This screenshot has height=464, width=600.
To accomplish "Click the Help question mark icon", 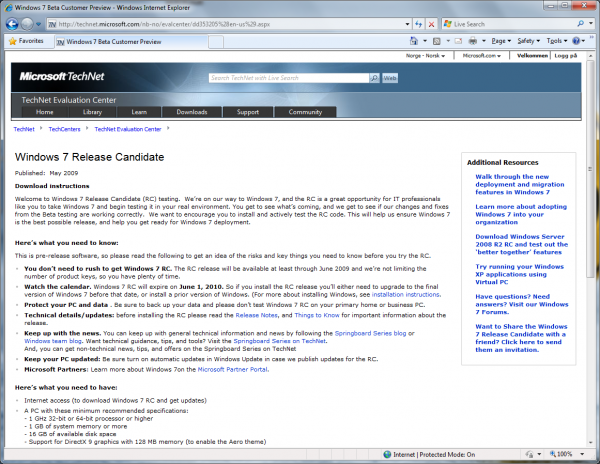I will [x=576, y=41].
